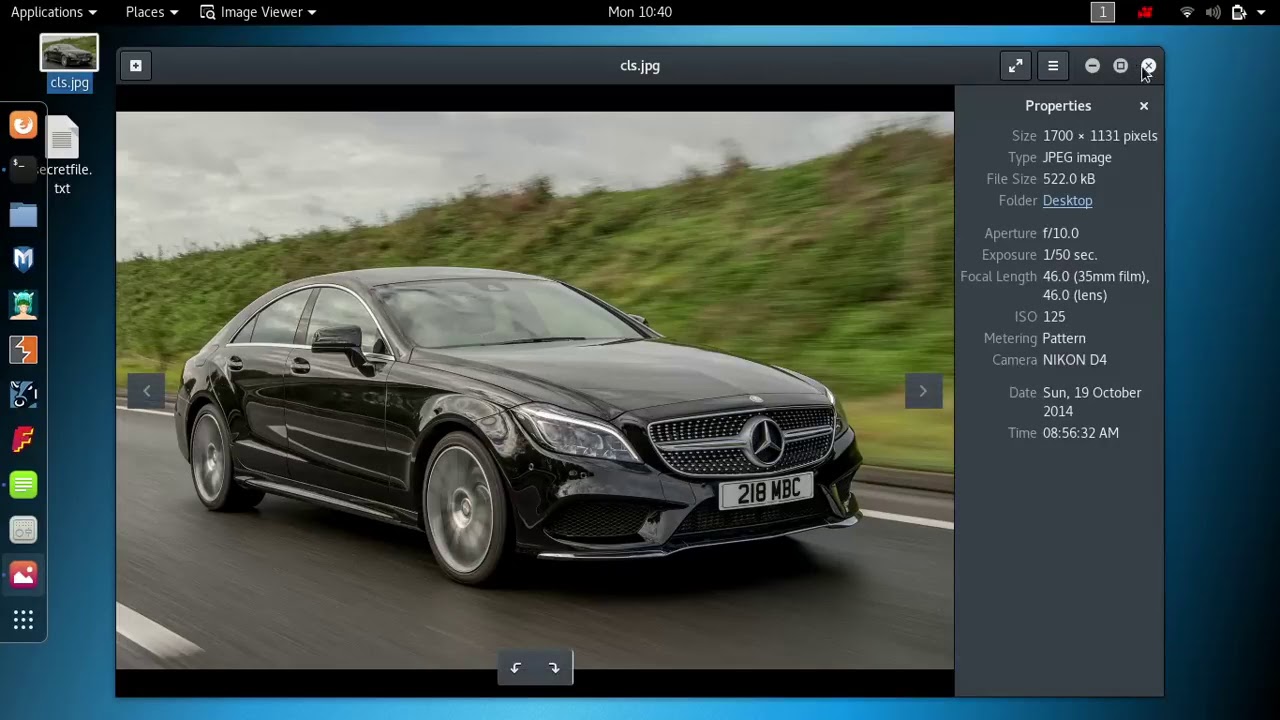Select the Image Viewer dock icon
This screenshot has height=720, width=1280.
tap(24, 575)
